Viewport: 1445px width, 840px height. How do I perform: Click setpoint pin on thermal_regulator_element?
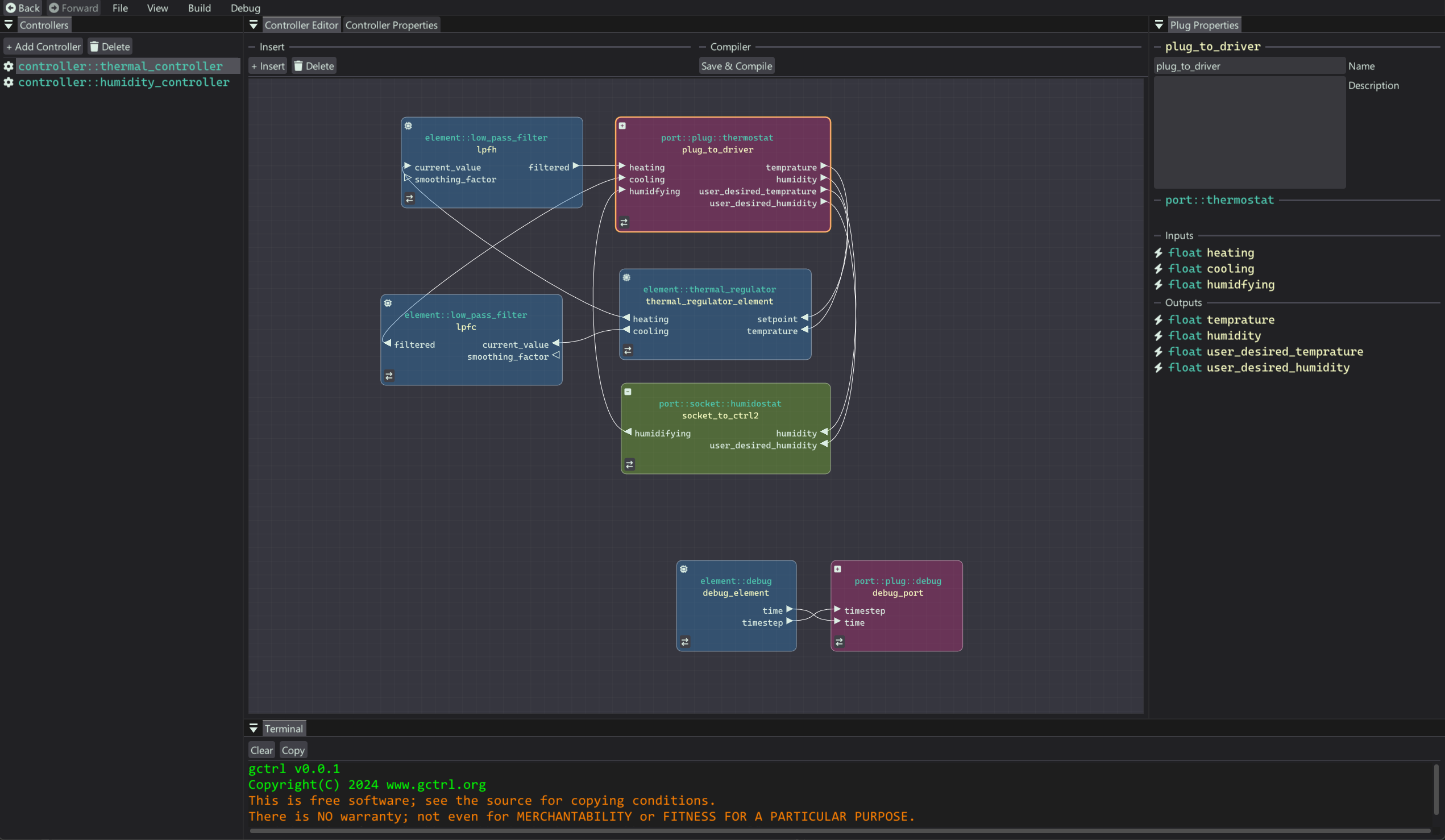pyautogui.click(x=805, y=318)
